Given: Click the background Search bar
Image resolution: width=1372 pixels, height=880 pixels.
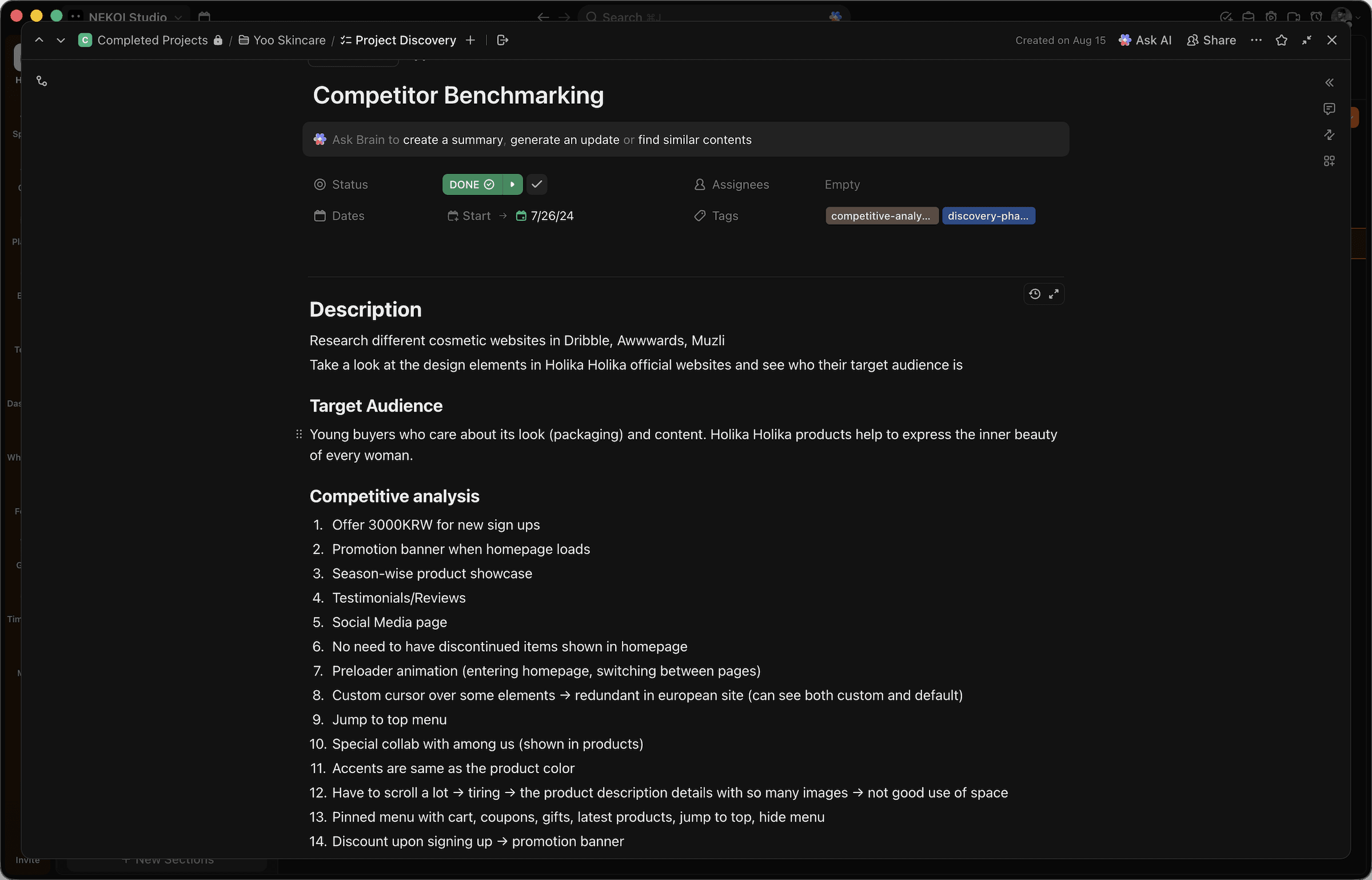Looking at the screenshot, I should (x=713, y=17).
